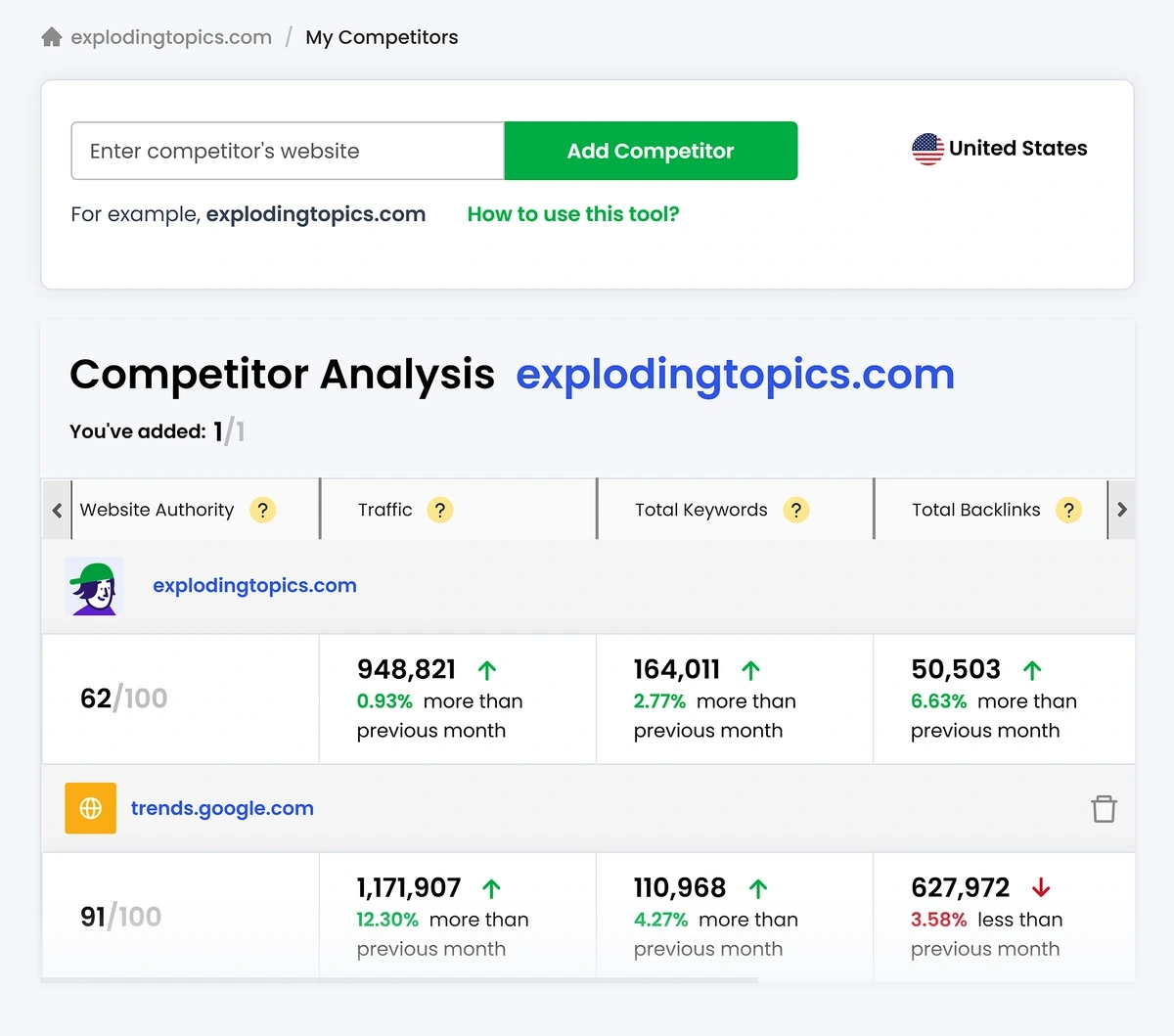Select 6.63% backlinks change
Screen dimensions: 1174x1036
938,701
